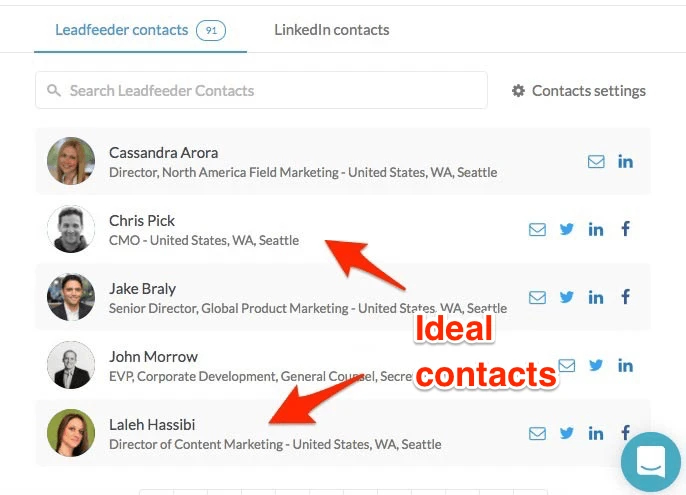Select the John Morrow contact row
The height and width of the screenshot is (495, 686).
click(x=300, y=365)
